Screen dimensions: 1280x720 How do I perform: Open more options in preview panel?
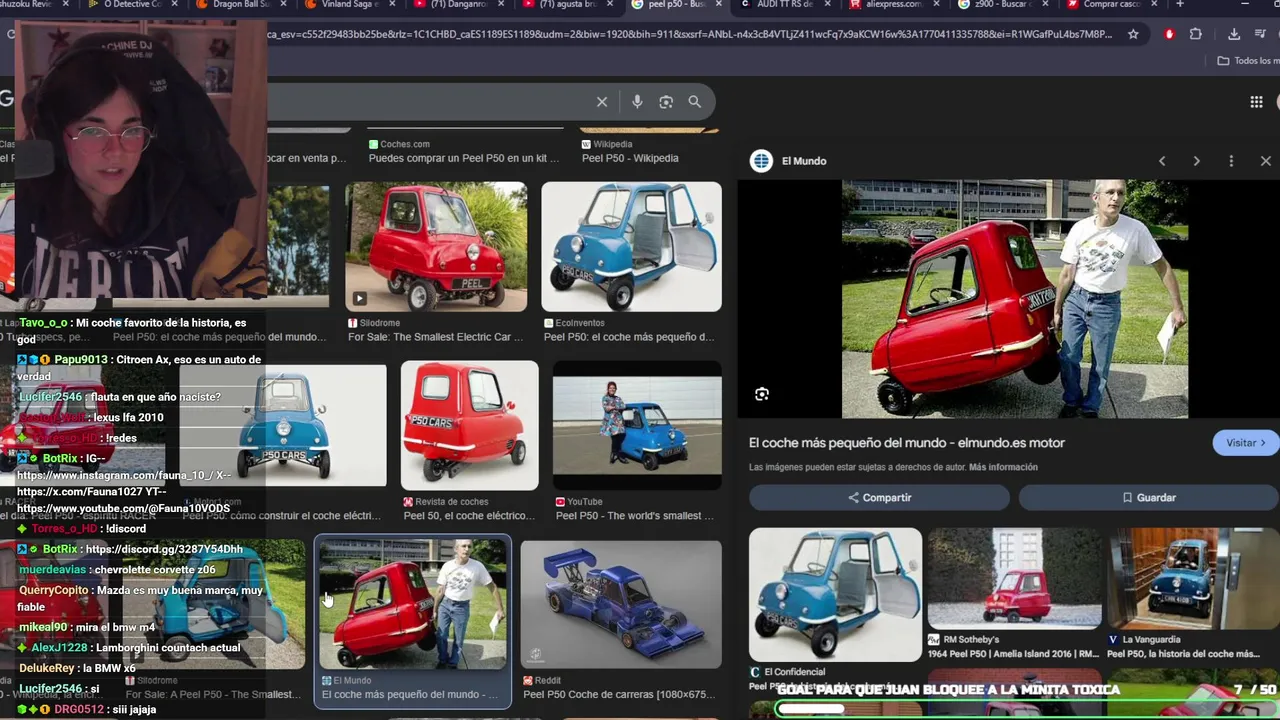point(1231,161)
